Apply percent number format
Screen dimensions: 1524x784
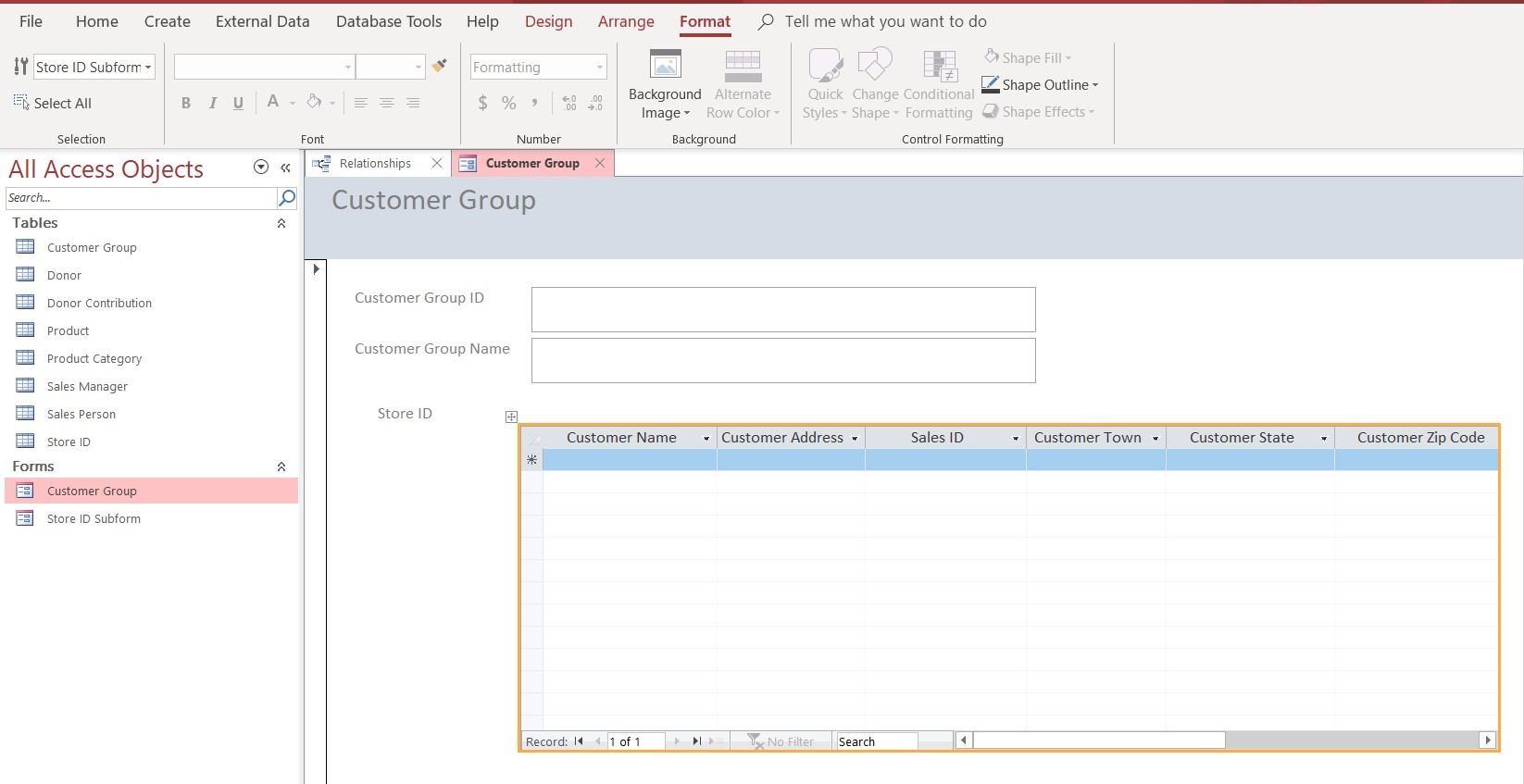508,103
